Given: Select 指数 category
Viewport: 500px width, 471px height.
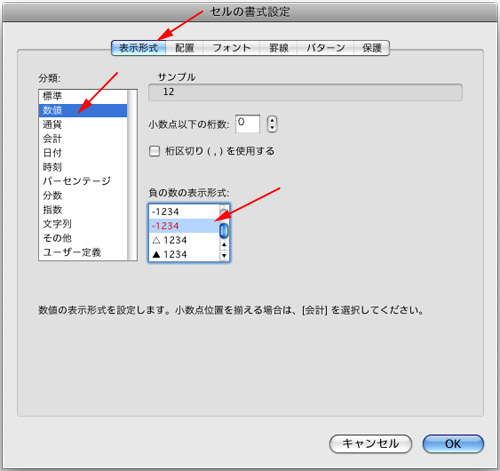Looking at the screenshot, I should [83, 210].
